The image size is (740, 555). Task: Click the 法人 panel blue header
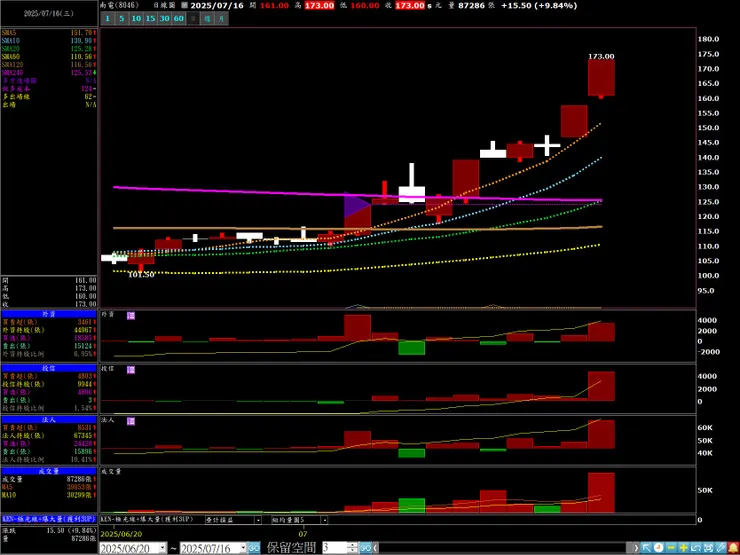(x=49, y=420)
